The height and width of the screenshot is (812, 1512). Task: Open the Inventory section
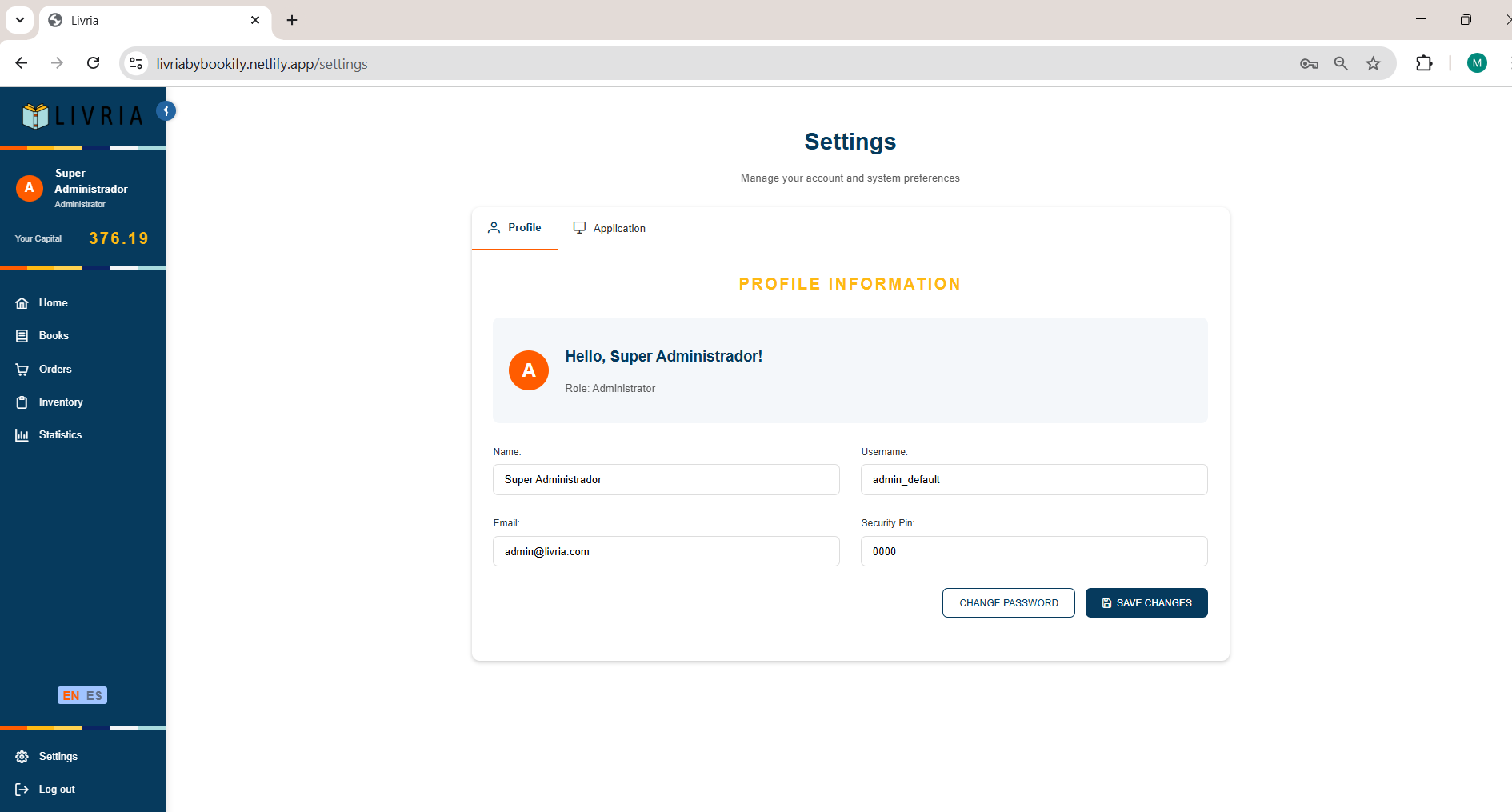point(61,402)
